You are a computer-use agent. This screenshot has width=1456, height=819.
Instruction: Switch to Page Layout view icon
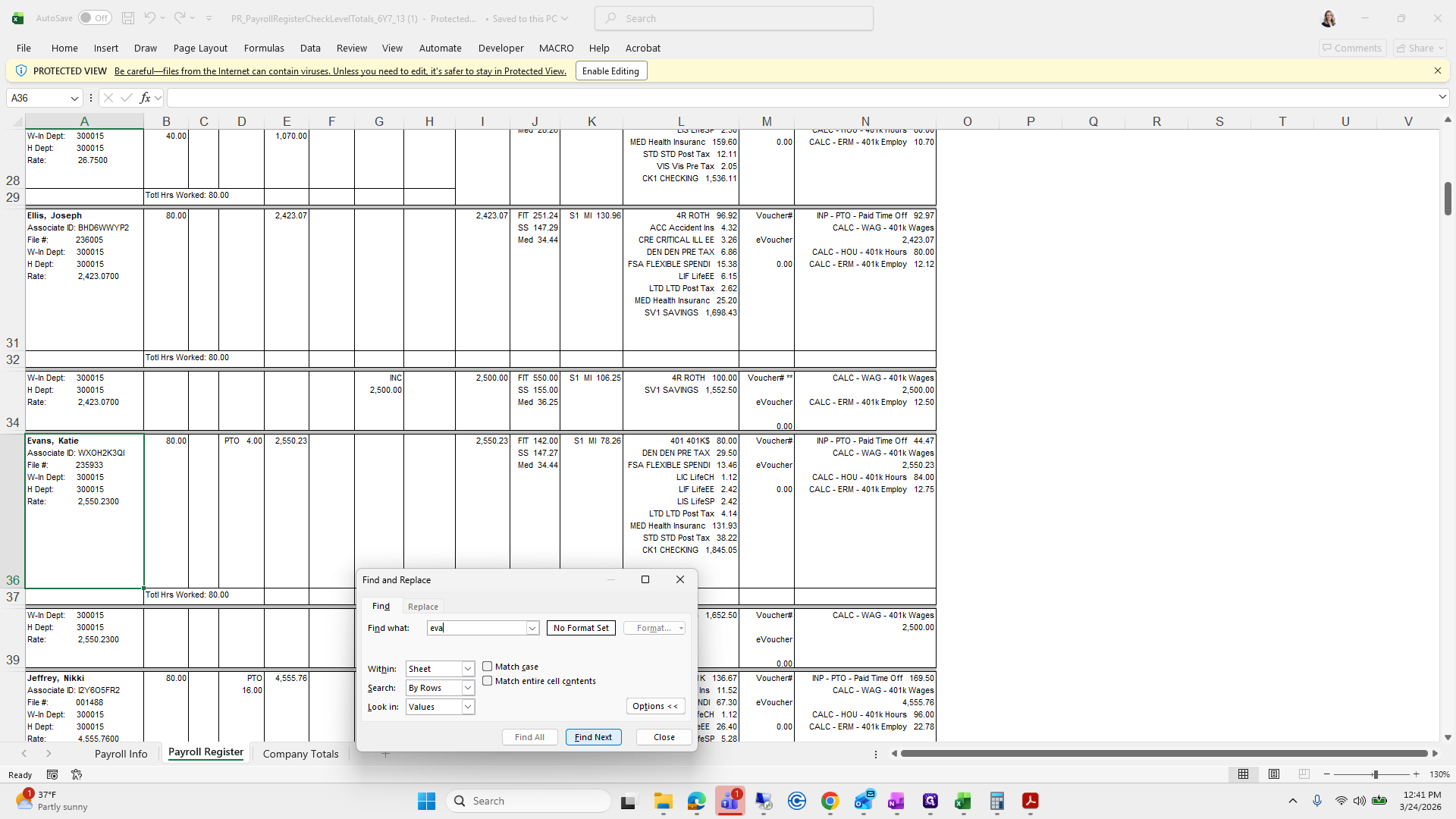point(1274,774)
